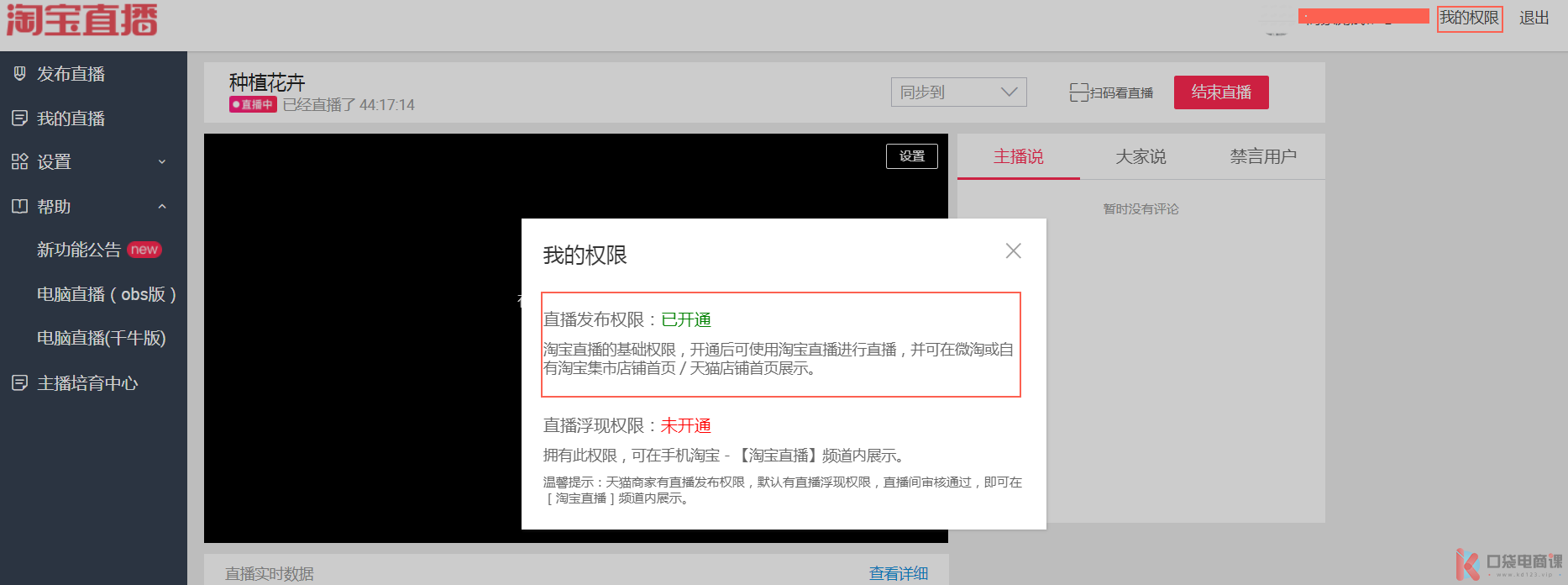Switch to the 大家说 tab
Screen dimensions: 1568x585
point(1141,157)
